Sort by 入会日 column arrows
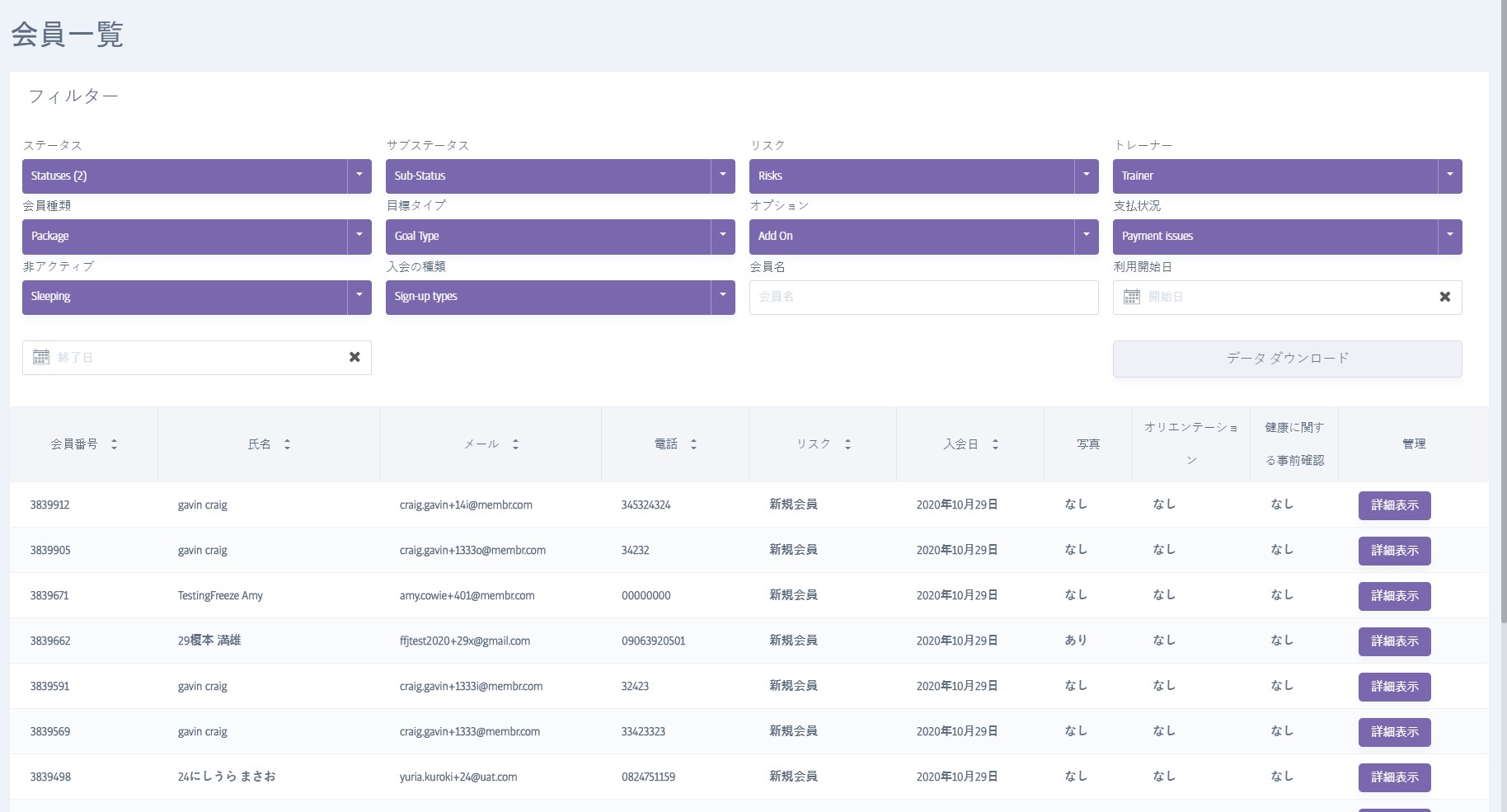 995,444
